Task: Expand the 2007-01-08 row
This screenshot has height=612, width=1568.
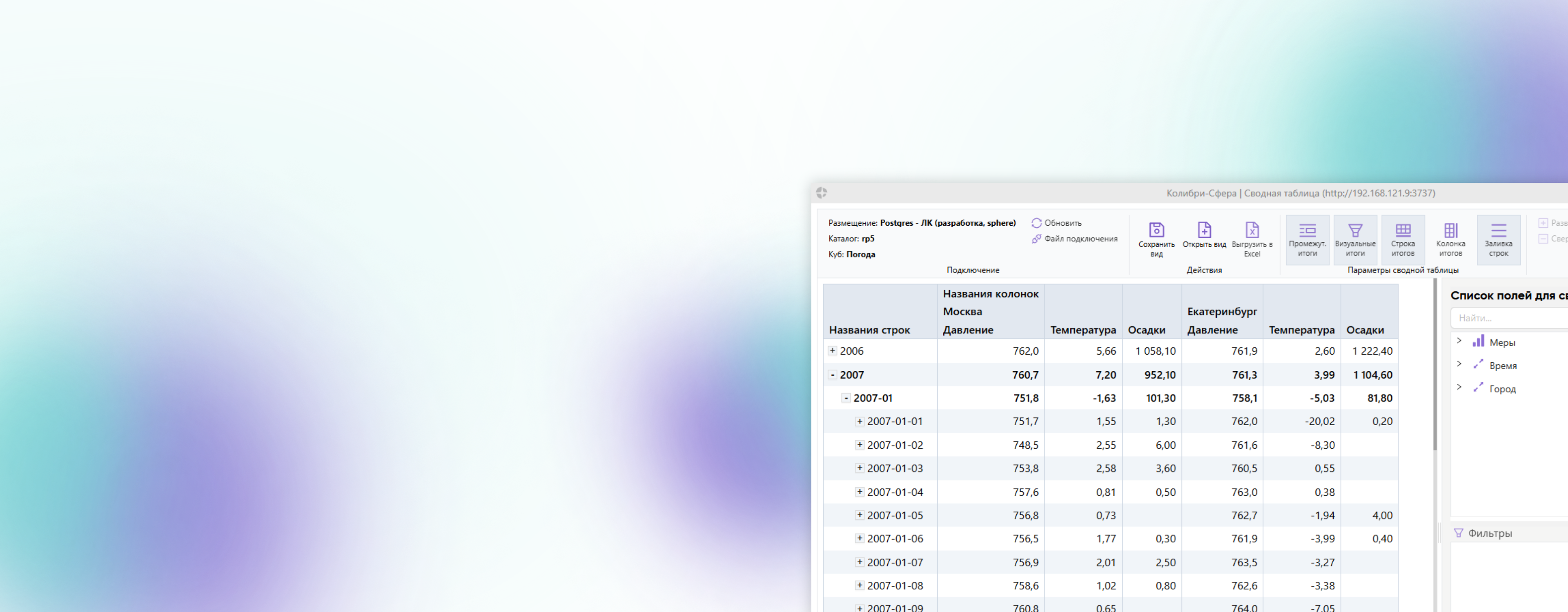Action: tap(860, 585)
